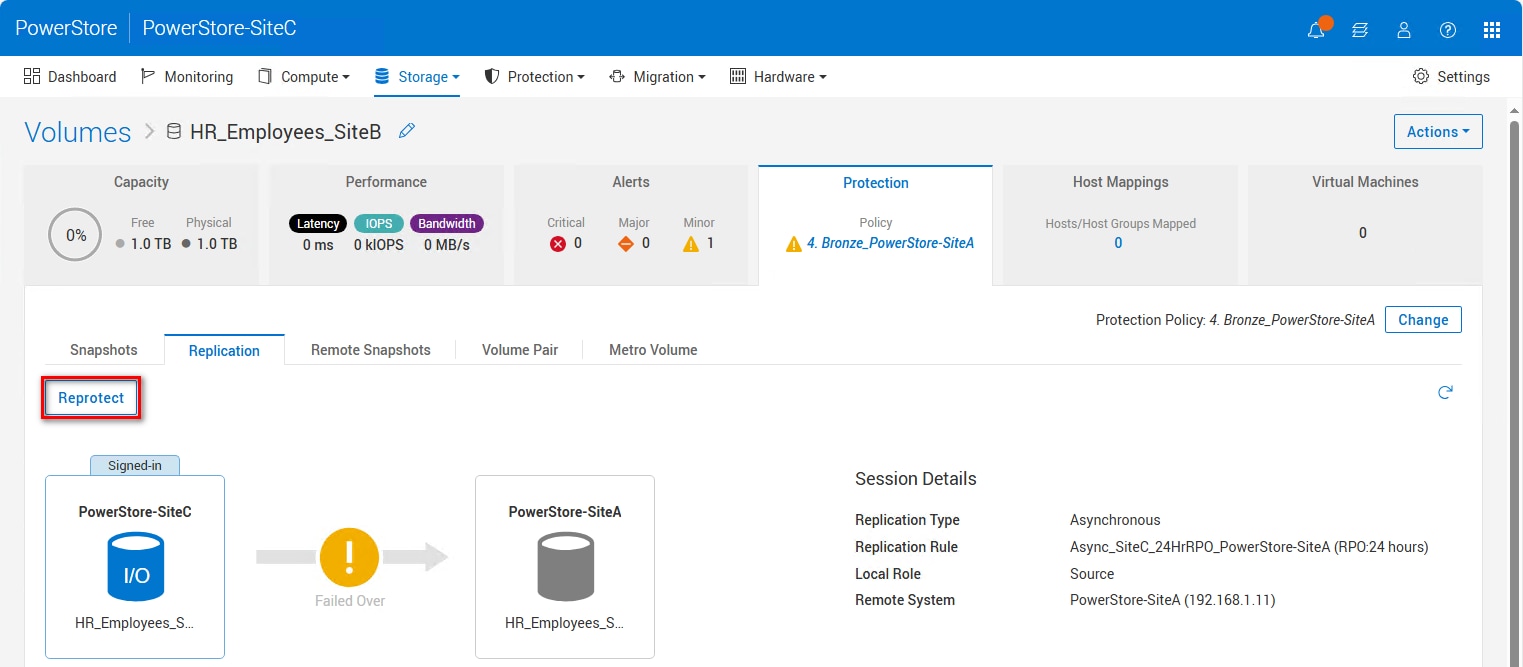Viewport: 1523px width, 667px height.
Task: Open 4. Bronze_PowerStore-SiteA policy link
Action: point(890,243)
